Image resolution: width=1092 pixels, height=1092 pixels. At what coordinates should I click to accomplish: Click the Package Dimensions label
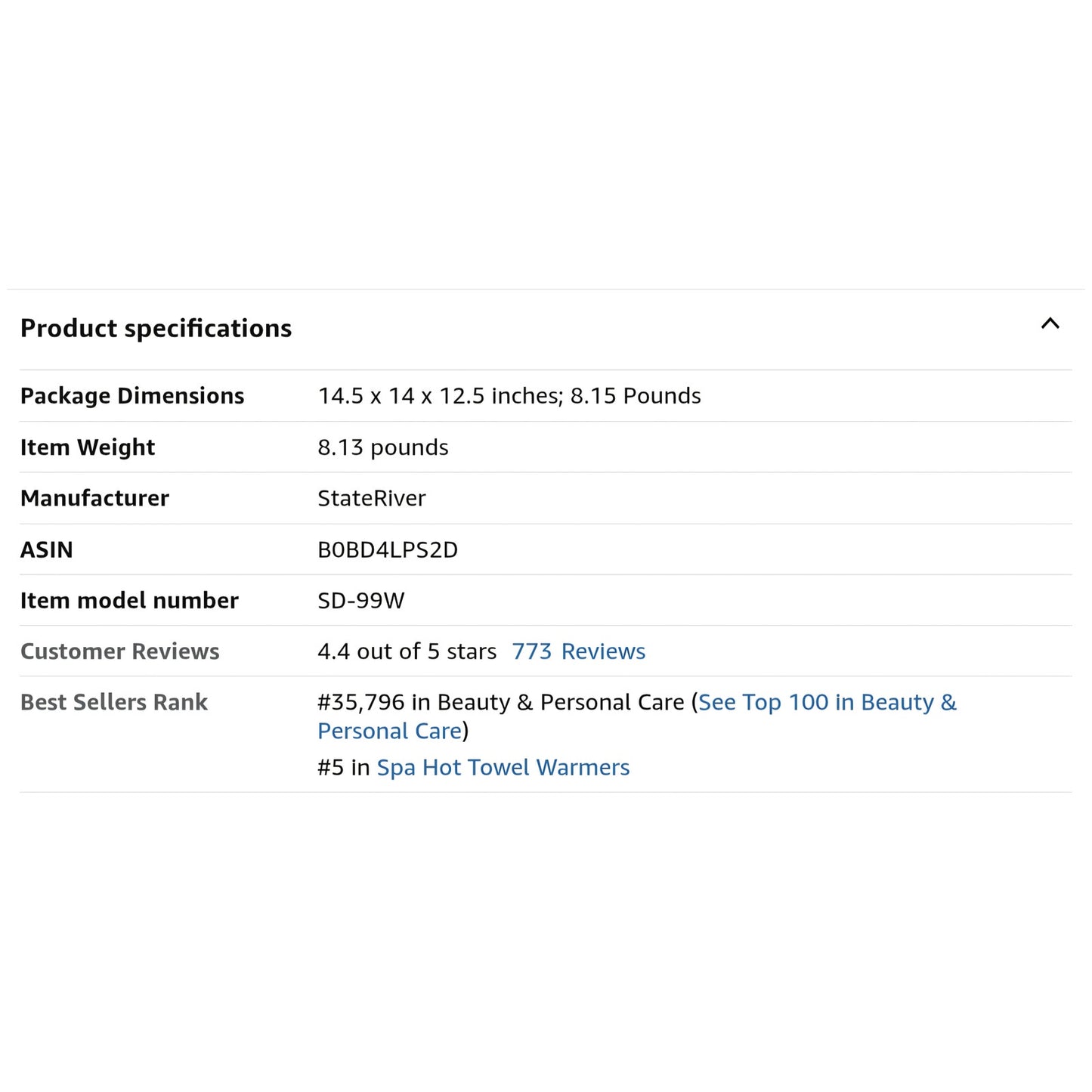[132, 396]
